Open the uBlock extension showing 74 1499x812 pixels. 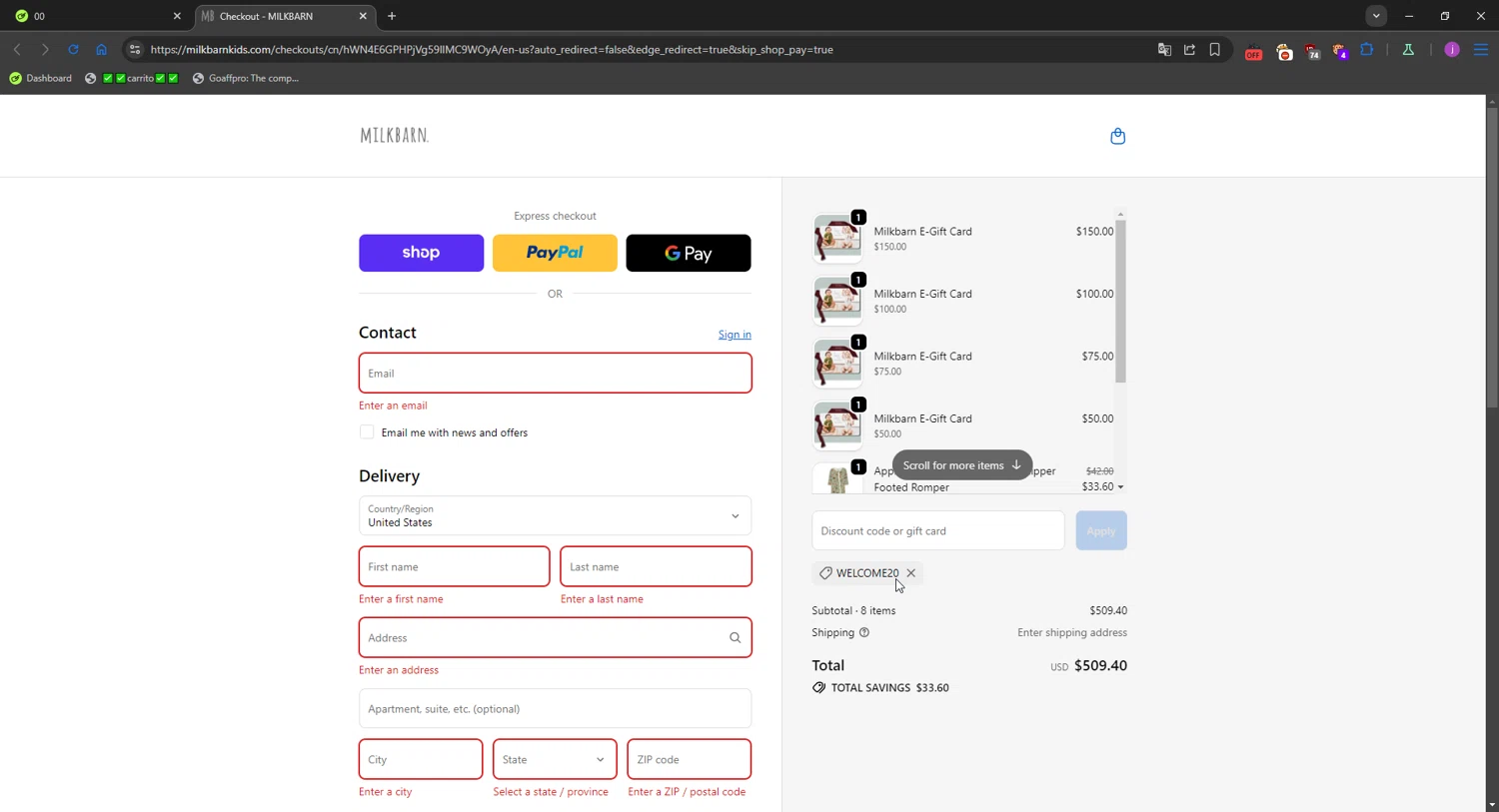(x=1312, y=51)
